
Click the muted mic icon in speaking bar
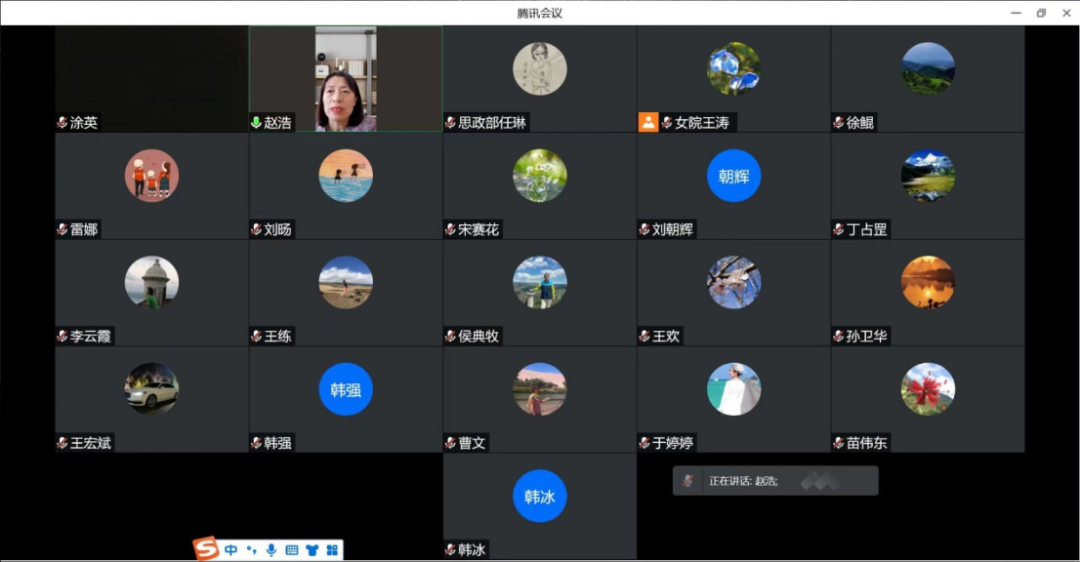coord(687,481)
